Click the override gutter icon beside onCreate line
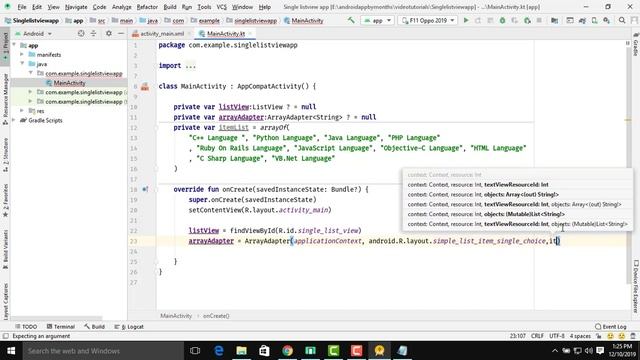Viewport: 640px width, 360px height. coord(145,189)
